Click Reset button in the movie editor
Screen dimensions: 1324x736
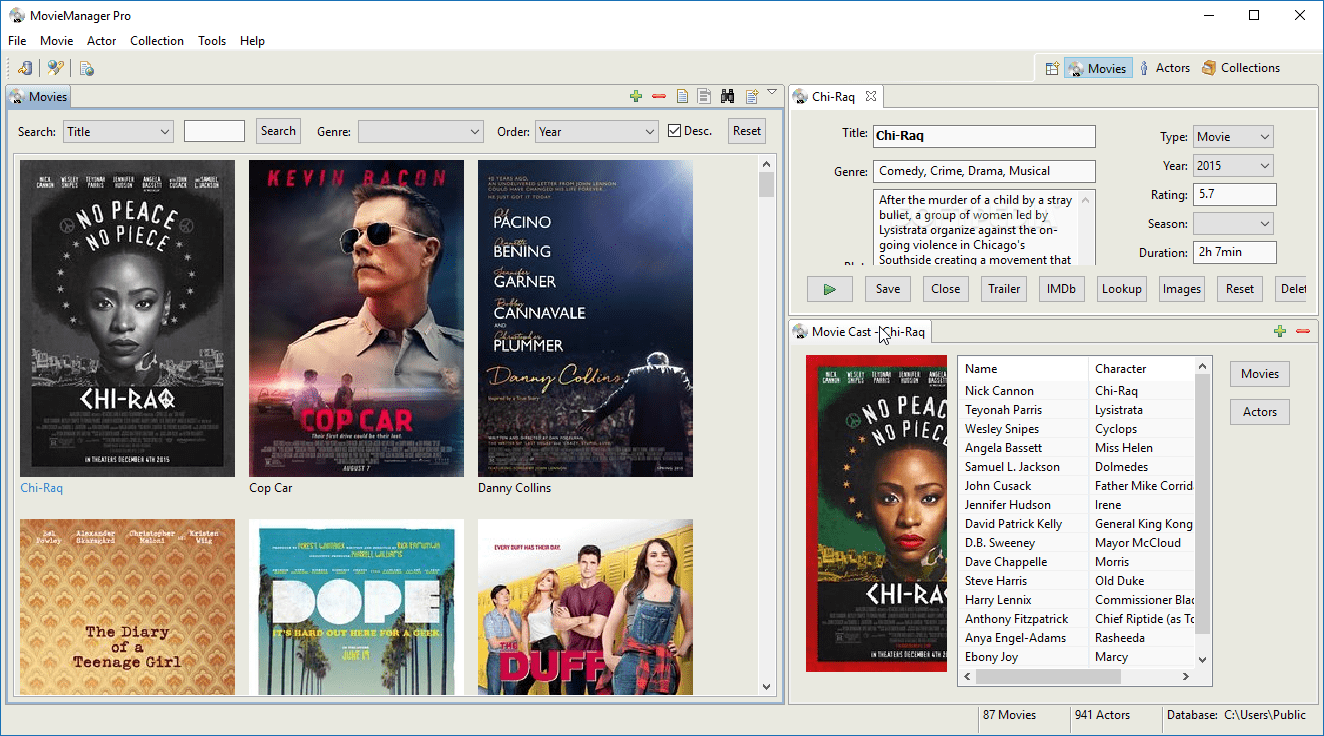pyautogui.click(x=1240, y=289)
